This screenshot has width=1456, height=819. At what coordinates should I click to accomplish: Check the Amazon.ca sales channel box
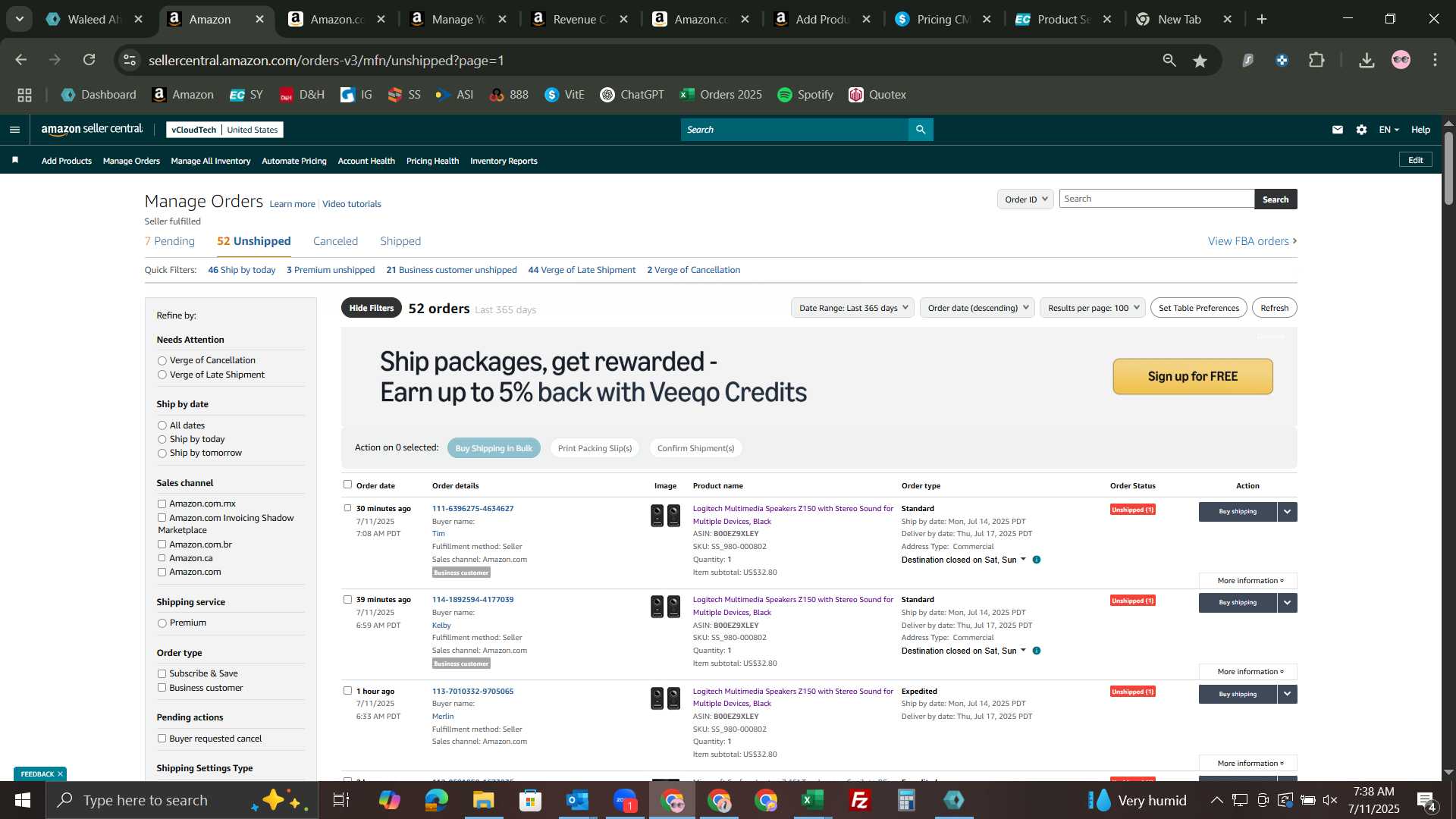(x=162, y=558)
